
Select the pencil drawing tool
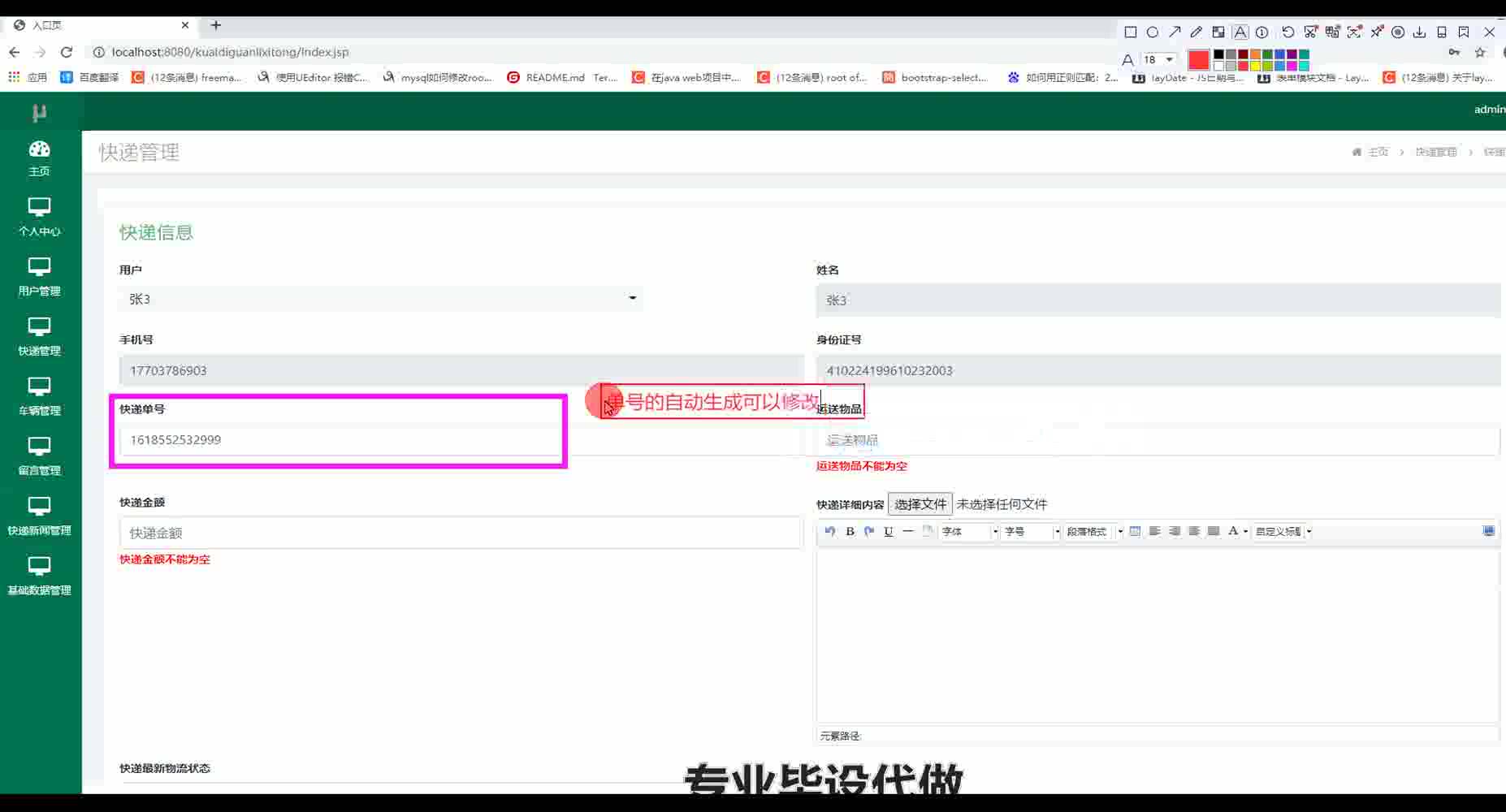pyautogui.click(x=1197, y=32)
